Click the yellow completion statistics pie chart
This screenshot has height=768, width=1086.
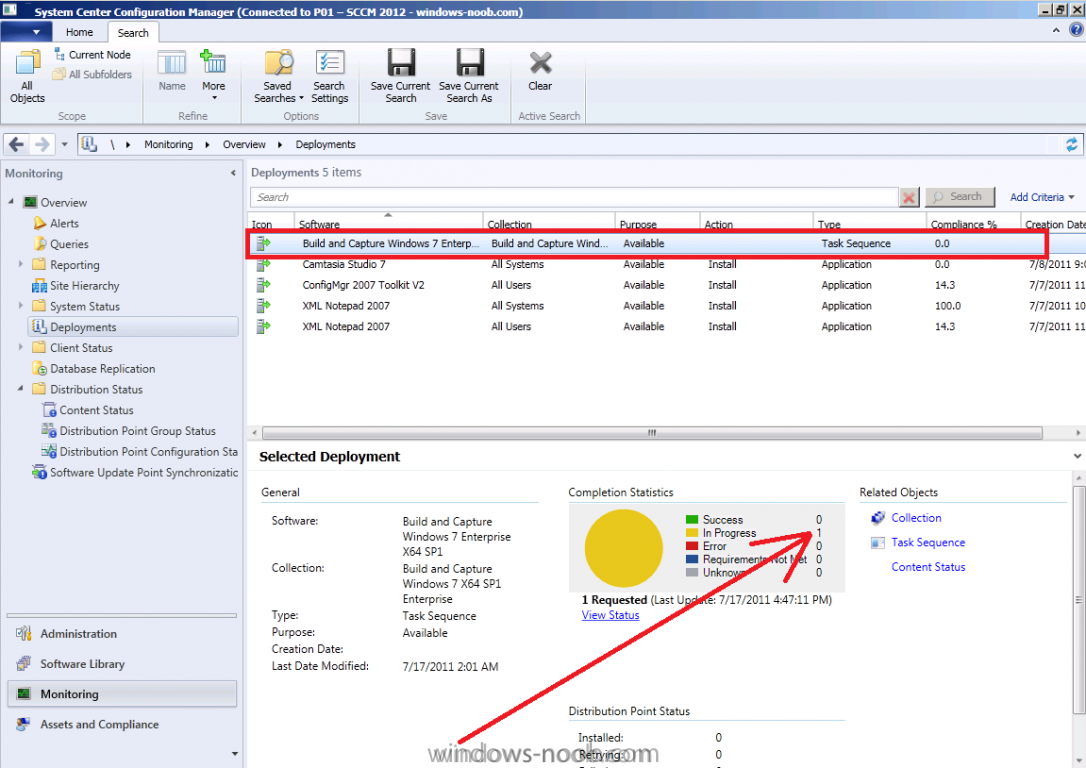[x=623, y=548]
